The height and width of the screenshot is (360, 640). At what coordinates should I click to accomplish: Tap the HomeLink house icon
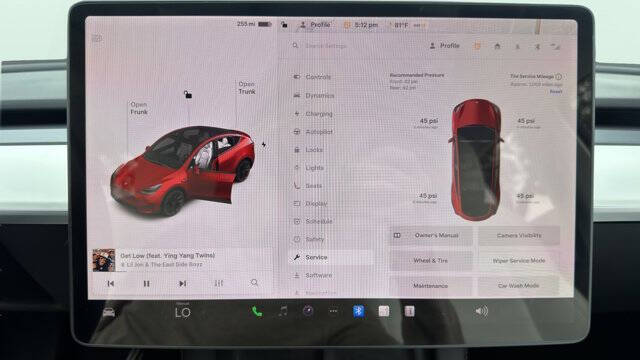[x=497, y=46]
